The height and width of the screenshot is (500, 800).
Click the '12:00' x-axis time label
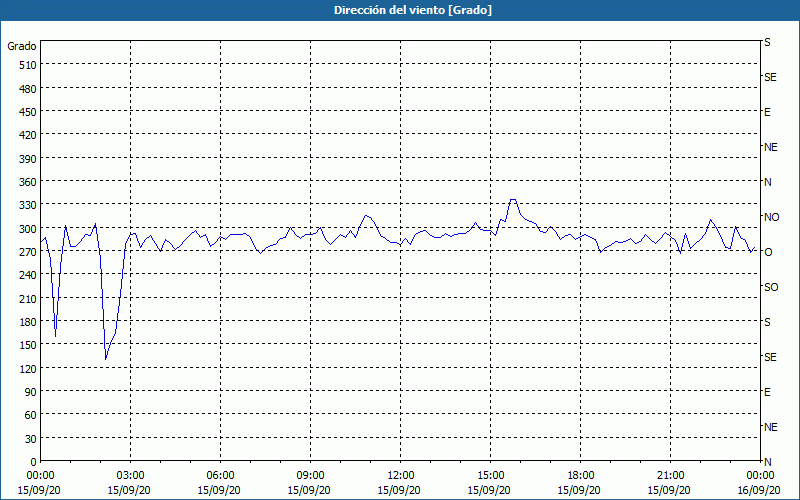point(400,476)
